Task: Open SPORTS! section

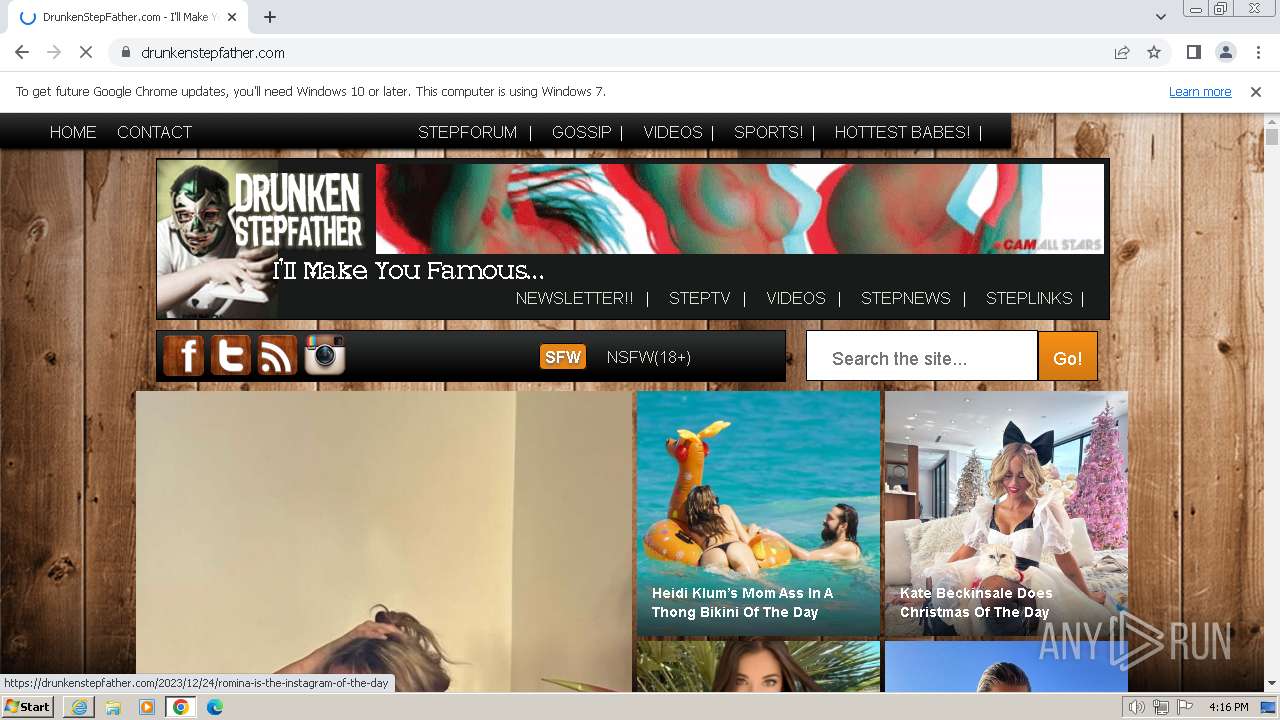Action: point(768,132)
